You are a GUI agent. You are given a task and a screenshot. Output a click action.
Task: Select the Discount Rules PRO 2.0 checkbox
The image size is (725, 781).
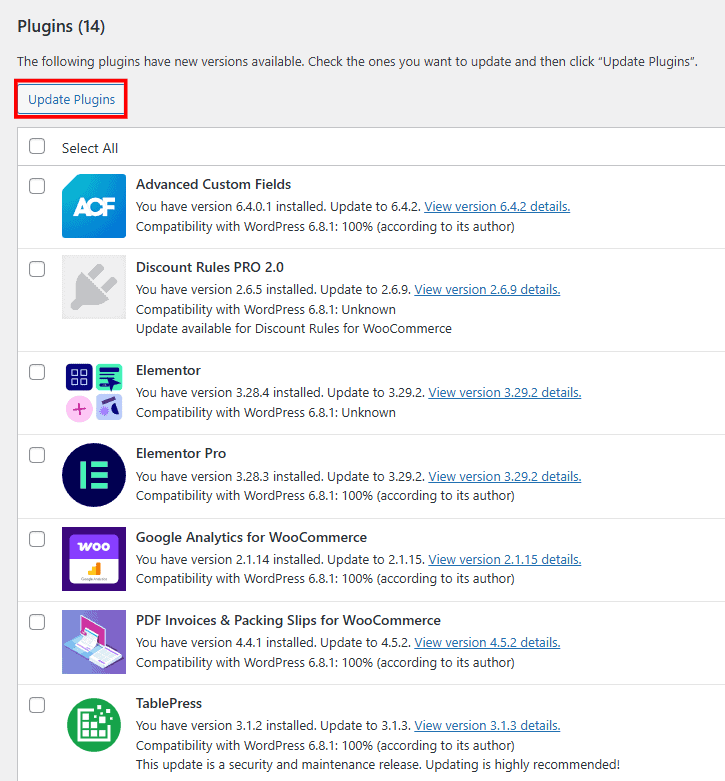point(37,269)
